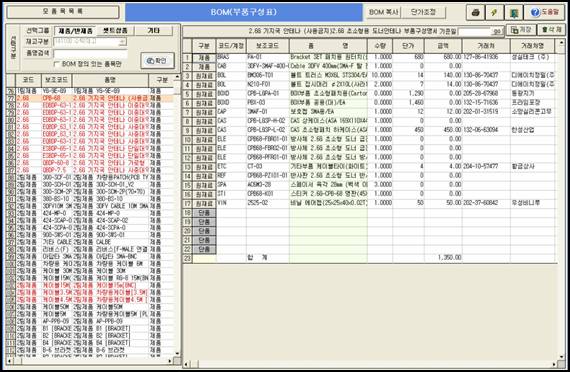The height and width of the screenshot is (372, 570).
Task: Click quantity cell '3.0000' in BOM row 15
Action: 380,185
